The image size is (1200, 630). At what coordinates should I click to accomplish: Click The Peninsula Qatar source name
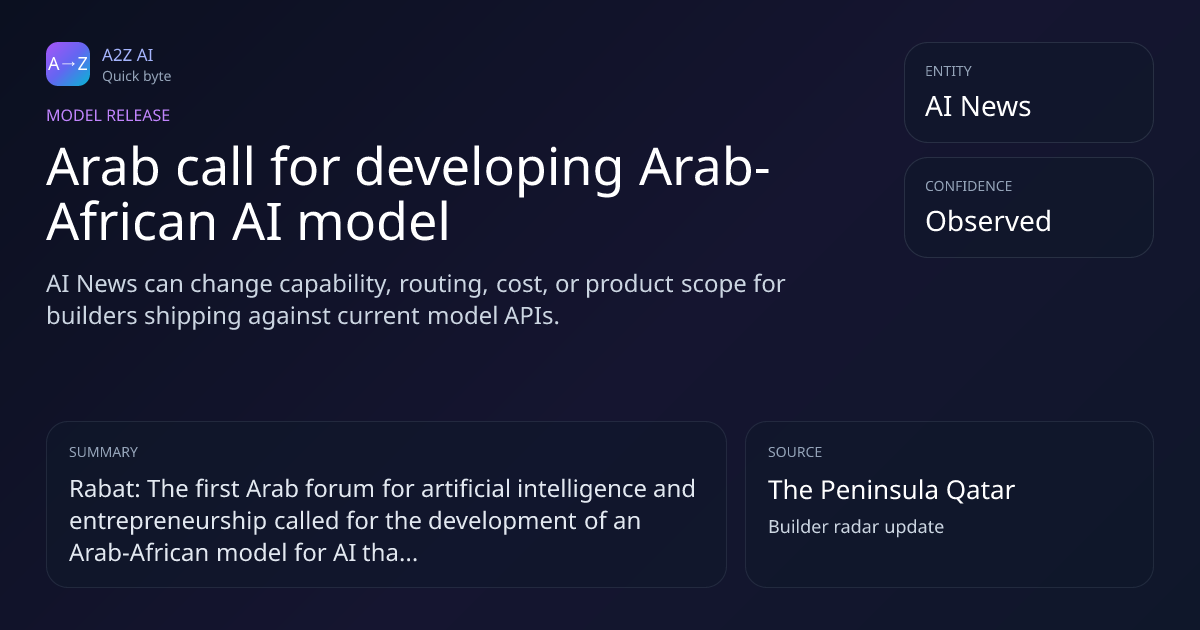[891, 490]
